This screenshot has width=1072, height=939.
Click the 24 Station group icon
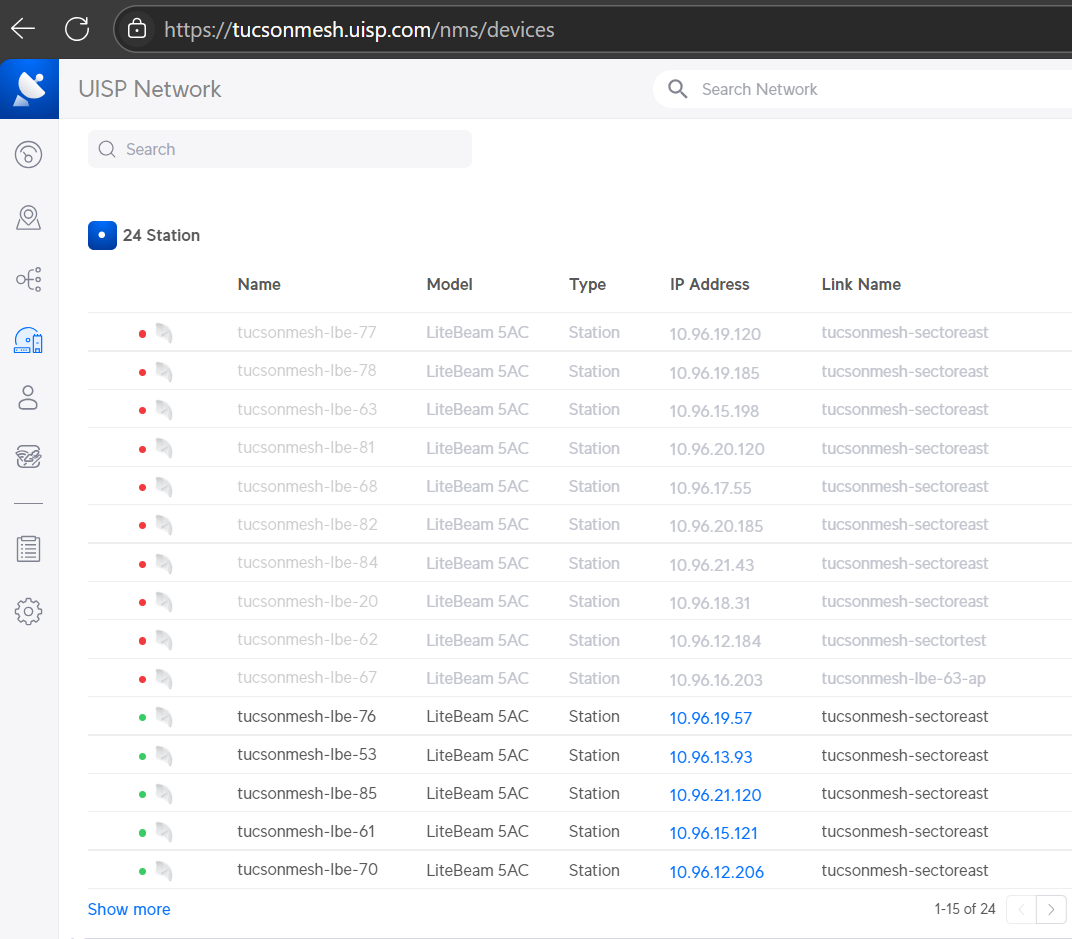click(102, 235)
